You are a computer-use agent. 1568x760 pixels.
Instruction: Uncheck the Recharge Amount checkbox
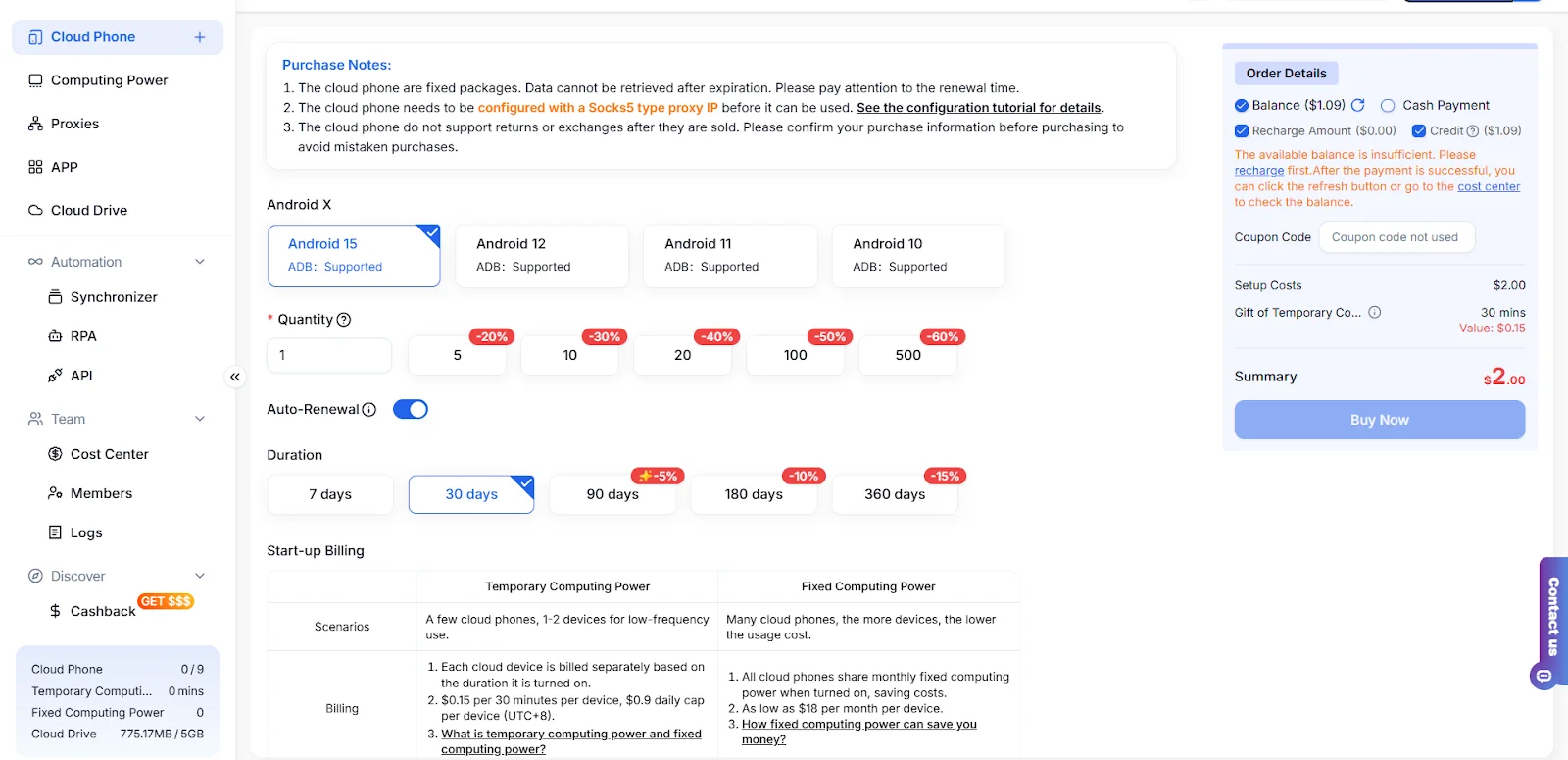(1242, 131)
